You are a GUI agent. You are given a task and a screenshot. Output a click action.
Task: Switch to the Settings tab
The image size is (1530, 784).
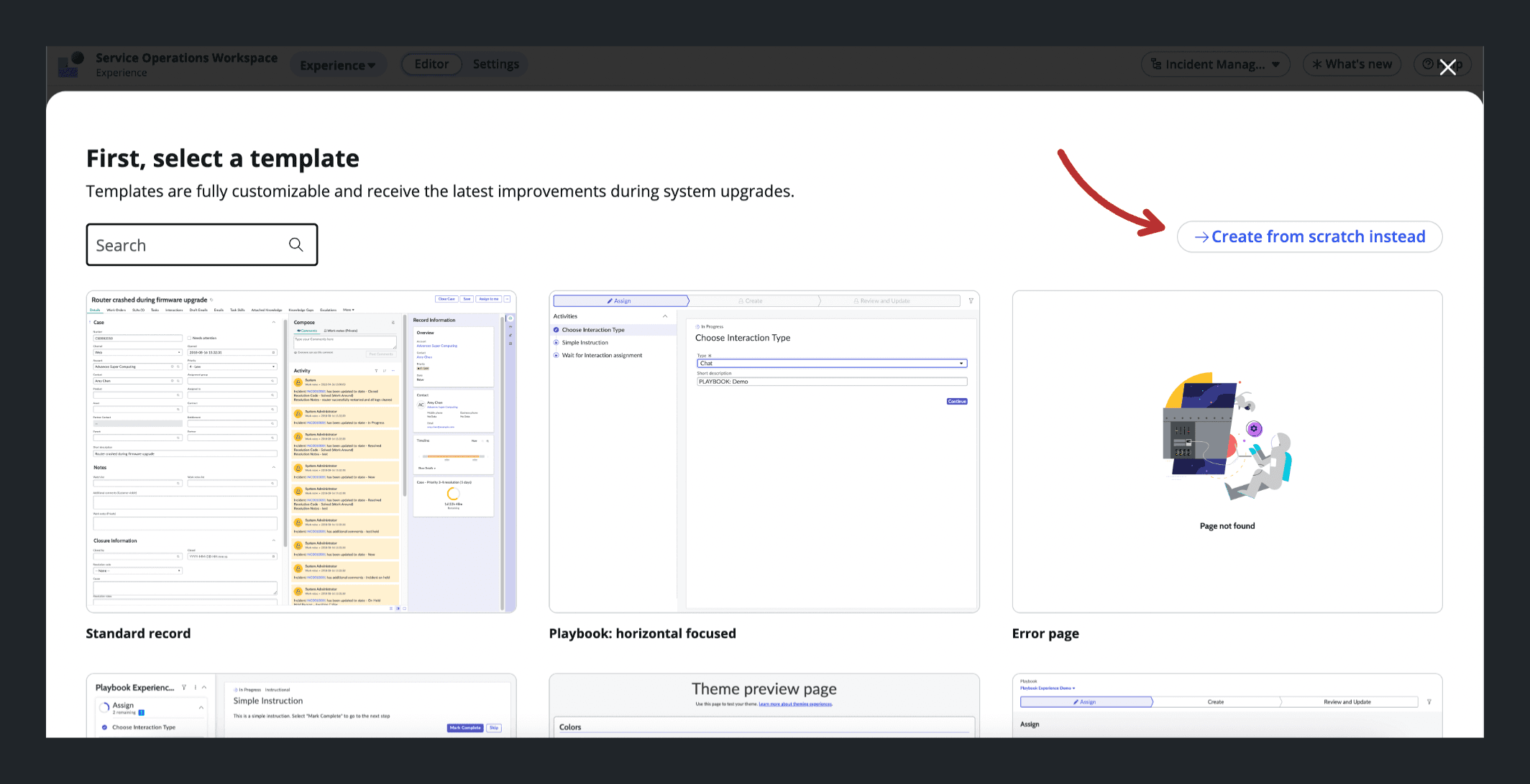pyautogui.click(x=495, y=64)
